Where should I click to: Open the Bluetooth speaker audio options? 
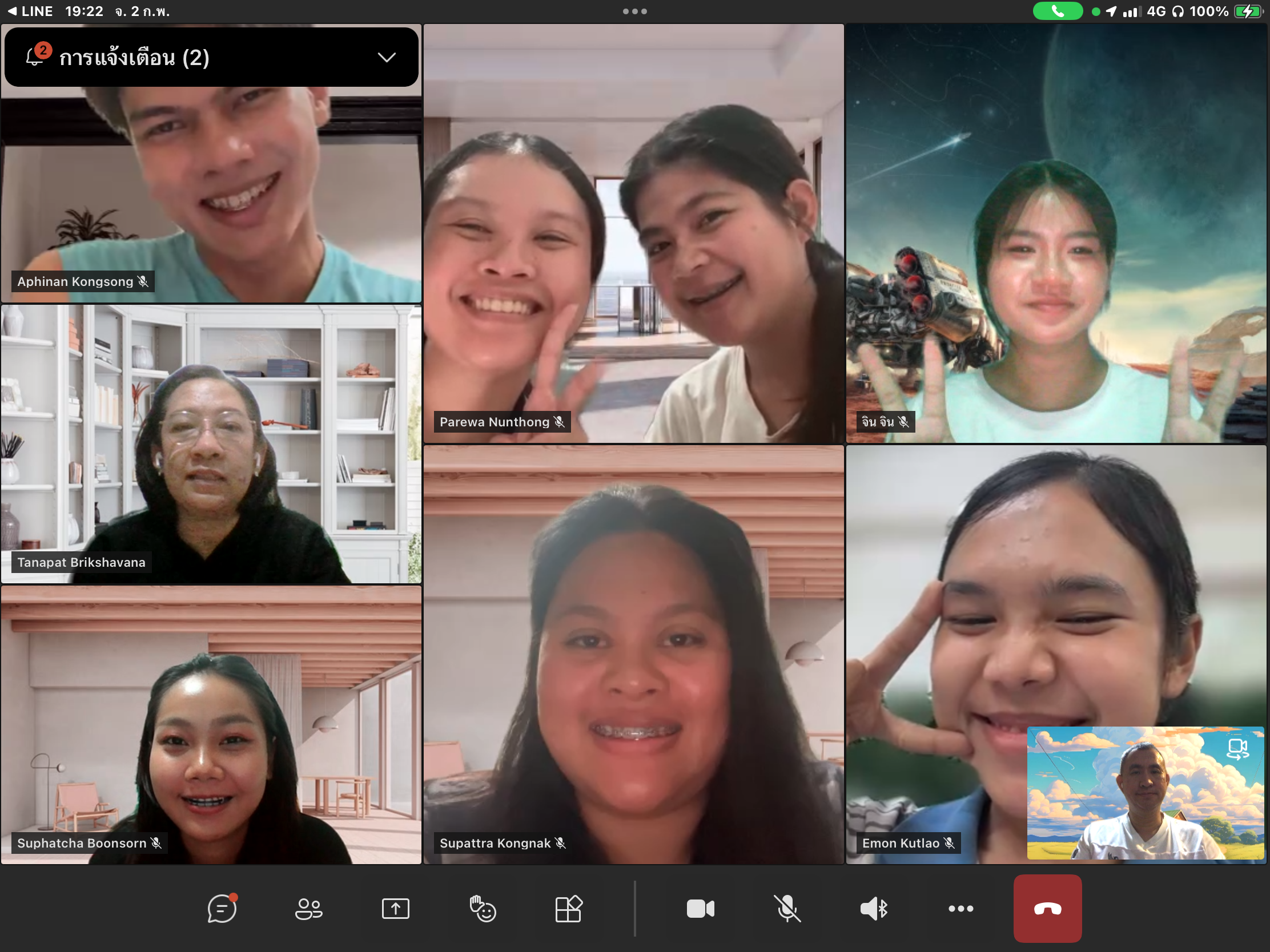click(874, 909)
